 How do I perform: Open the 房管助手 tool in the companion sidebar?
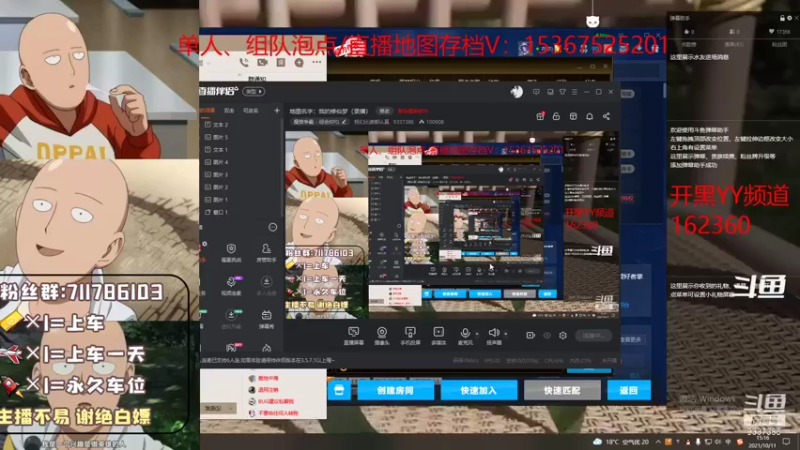[266, 252]
